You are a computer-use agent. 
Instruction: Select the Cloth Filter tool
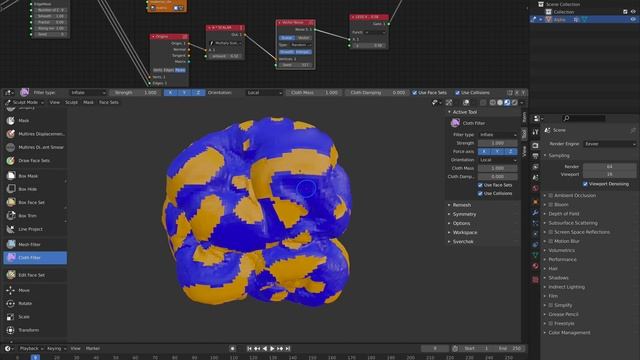[x=35, y=258]
